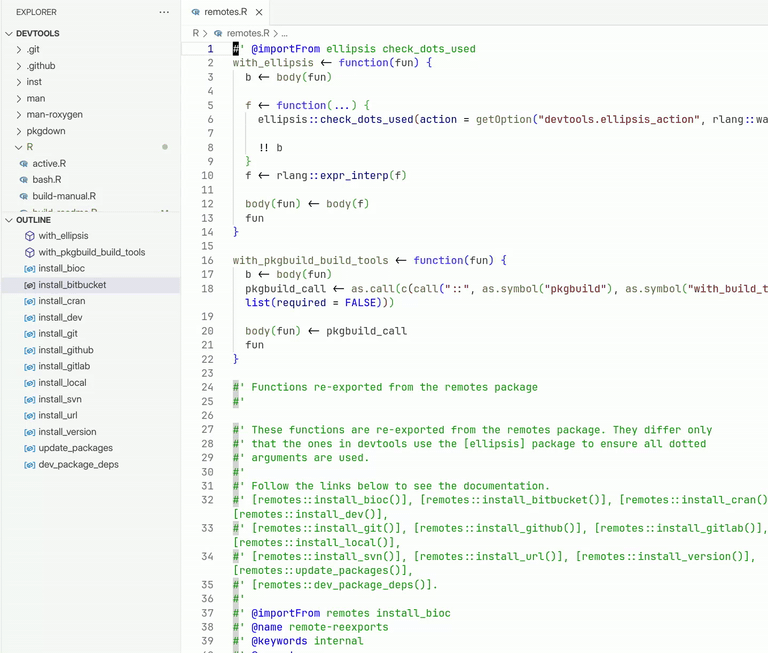
Task: Click the variable icon of install_gitlab
Action: click(30, 366)
